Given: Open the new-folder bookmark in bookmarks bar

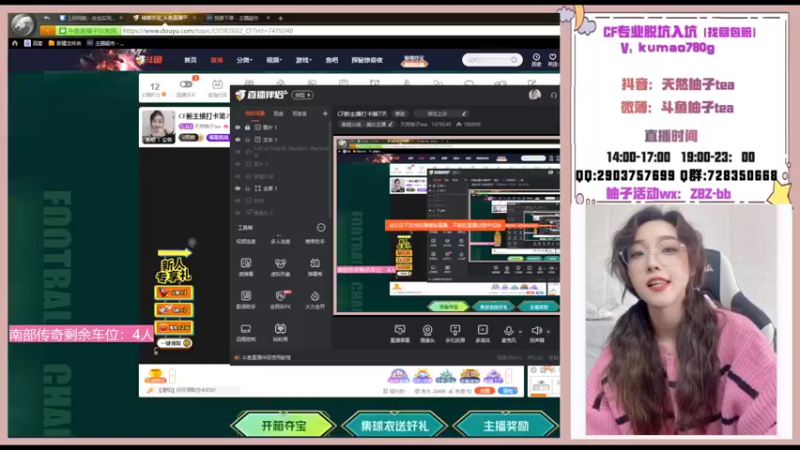Looking at the screenshot, I should [65, 43].
